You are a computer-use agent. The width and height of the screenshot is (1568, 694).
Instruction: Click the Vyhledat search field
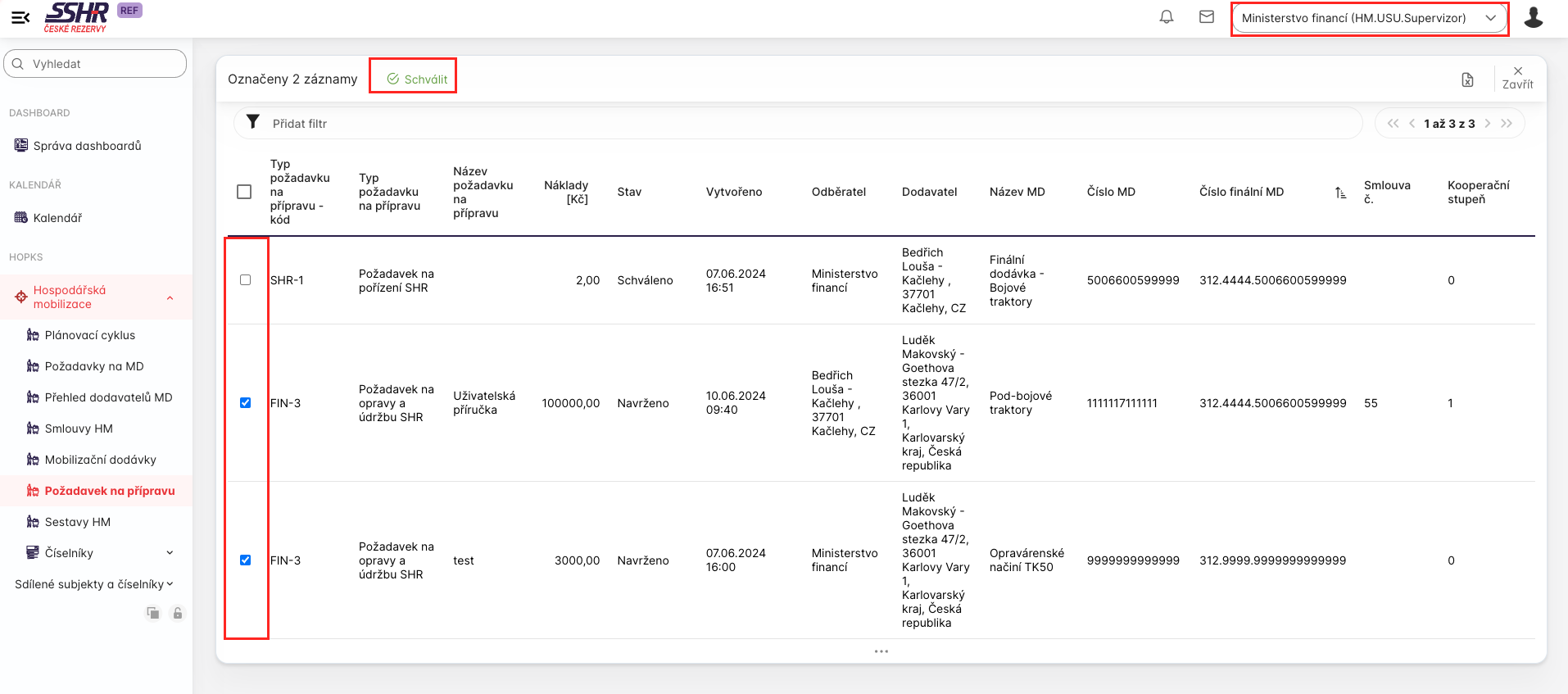pos(95,64)
